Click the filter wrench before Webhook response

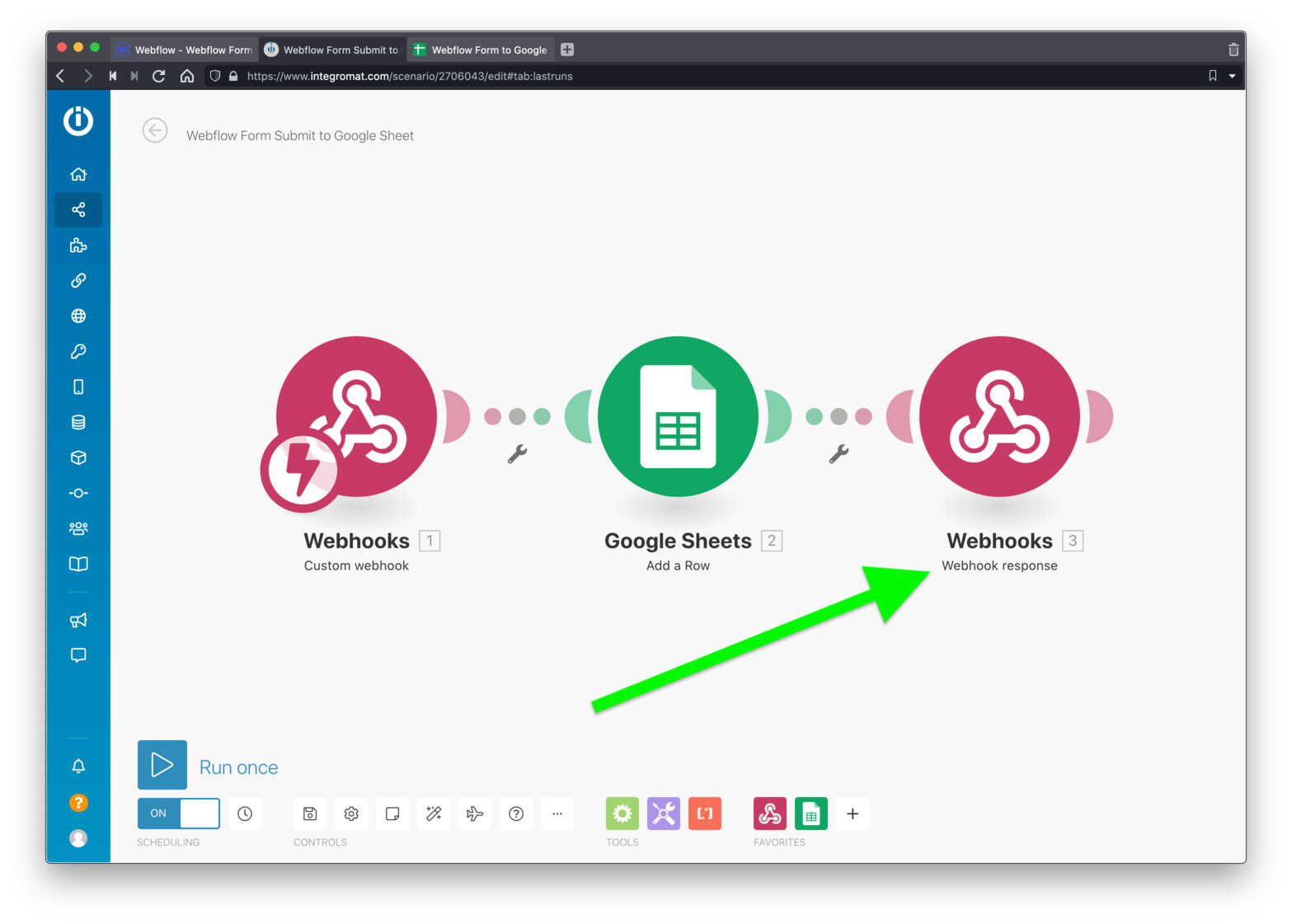(x=839, y=453)
